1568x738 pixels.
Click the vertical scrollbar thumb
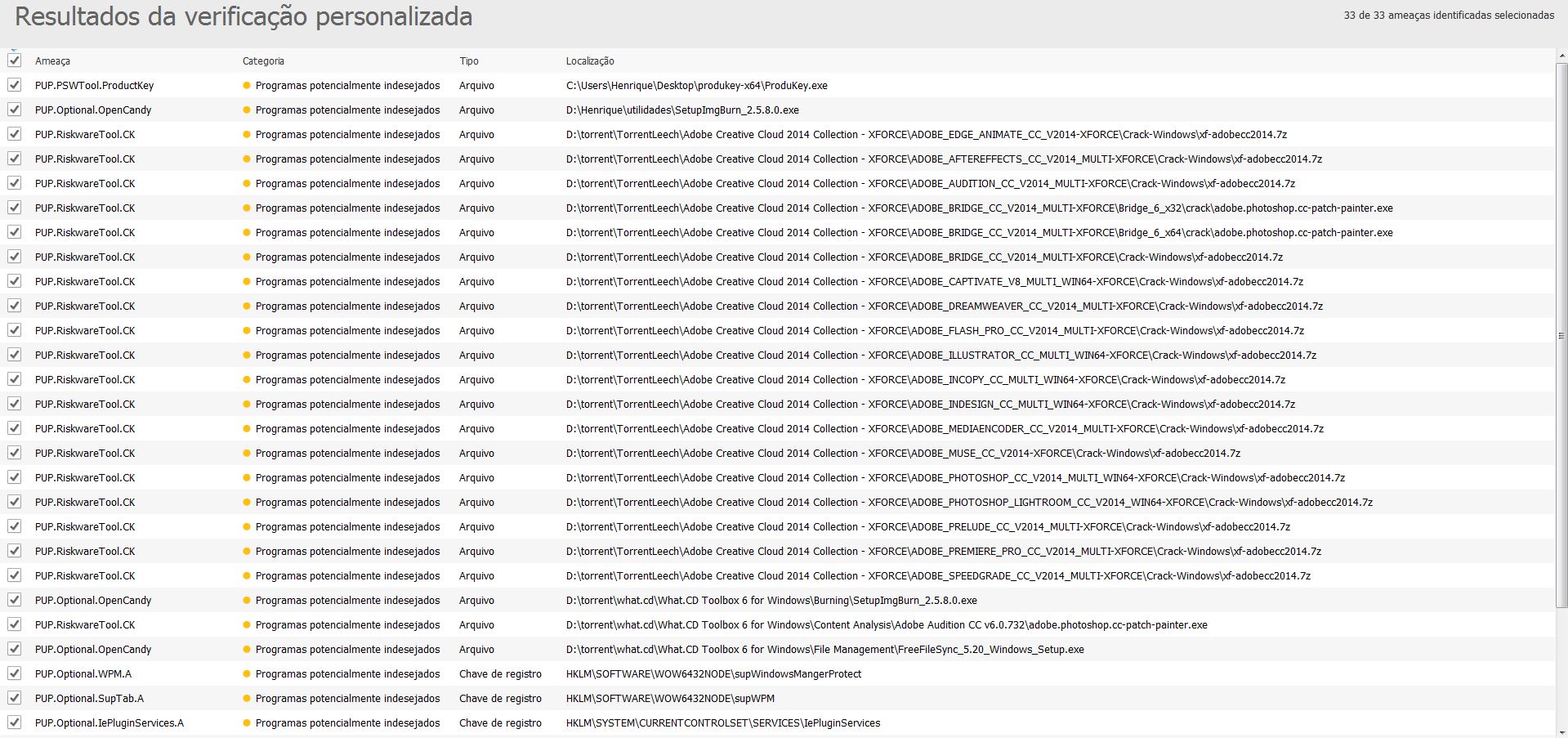pos(1561,335)
